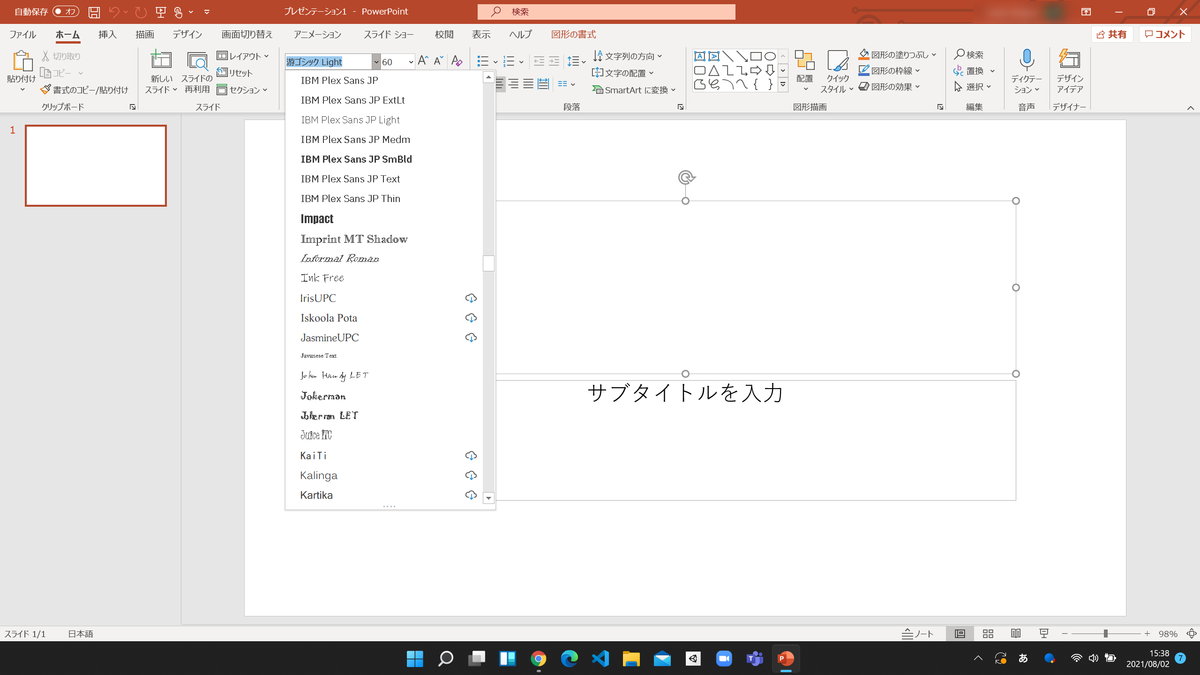Click the Reset (リセット) button
Screen dimensions: 1200x675
235,73
